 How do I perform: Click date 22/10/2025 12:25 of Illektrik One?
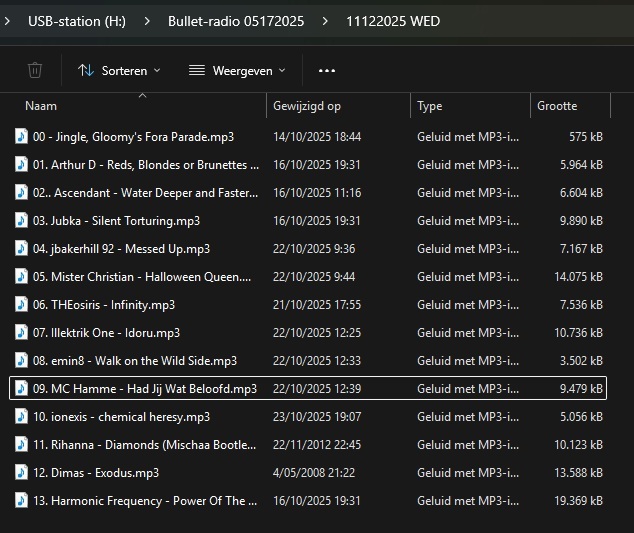(x=317, y=333)
